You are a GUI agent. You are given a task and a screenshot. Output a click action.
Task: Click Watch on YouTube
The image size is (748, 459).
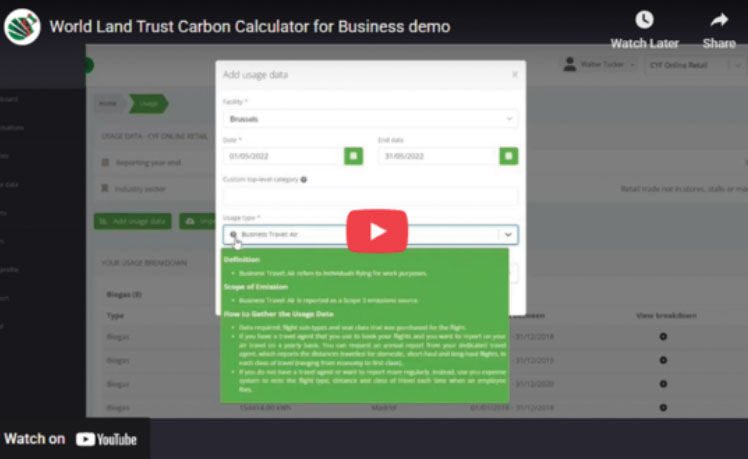[x=71, y=439]
